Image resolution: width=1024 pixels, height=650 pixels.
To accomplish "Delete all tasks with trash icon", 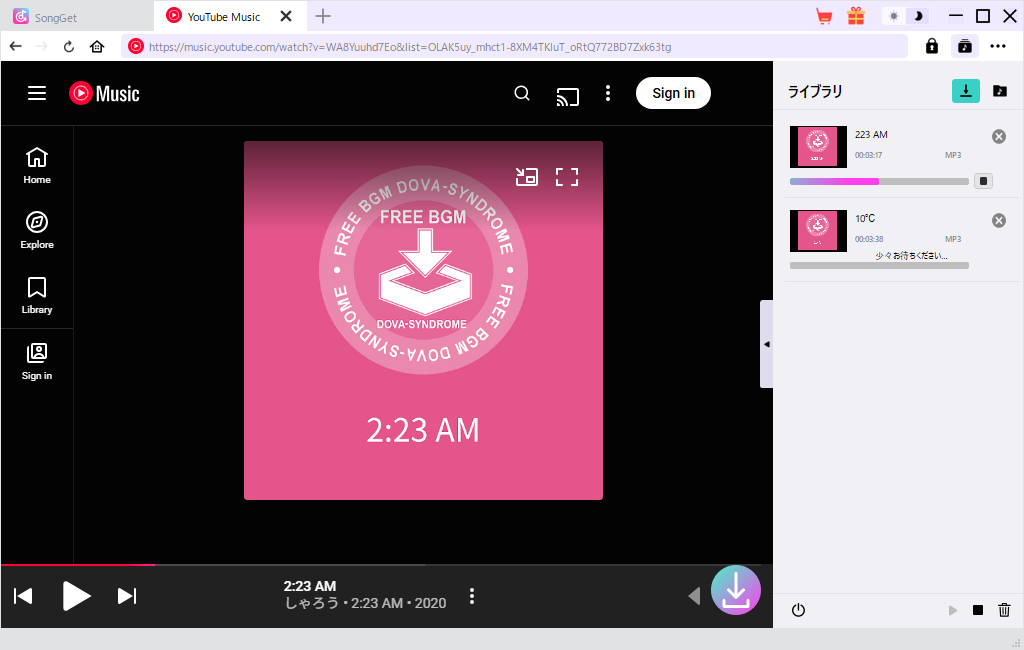I will click(1004, 610).
